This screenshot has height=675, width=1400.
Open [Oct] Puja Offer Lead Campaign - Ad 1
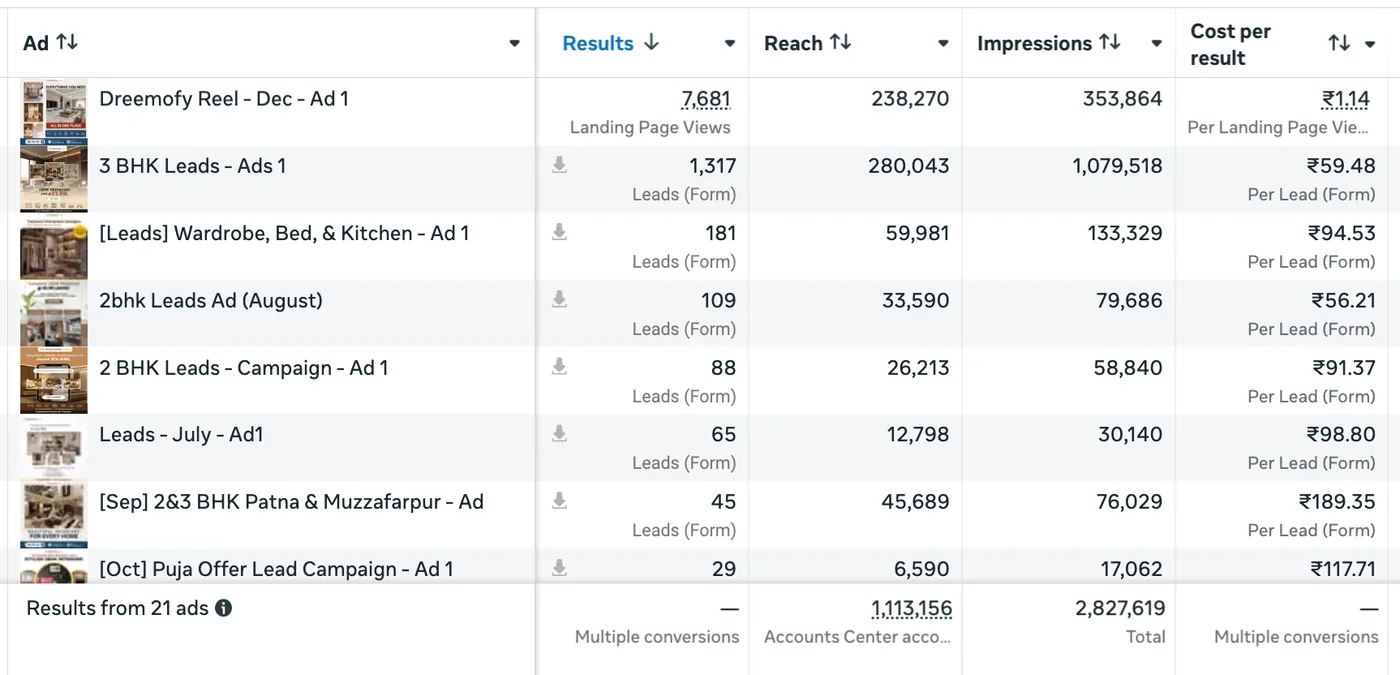click(276, 569)
